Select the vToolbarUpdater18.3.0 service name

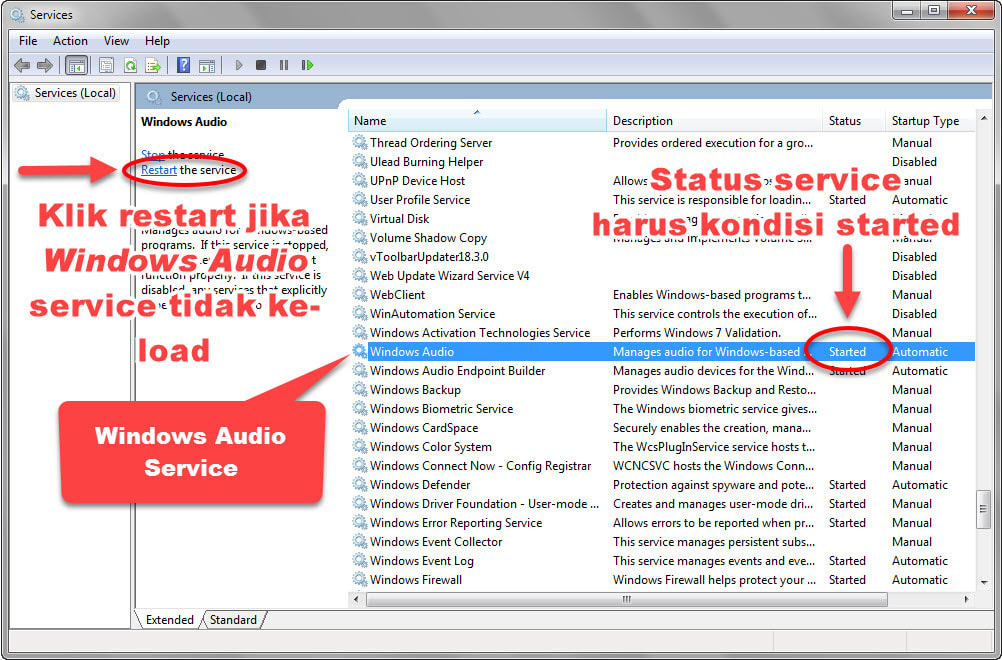(x=429, y=257)
